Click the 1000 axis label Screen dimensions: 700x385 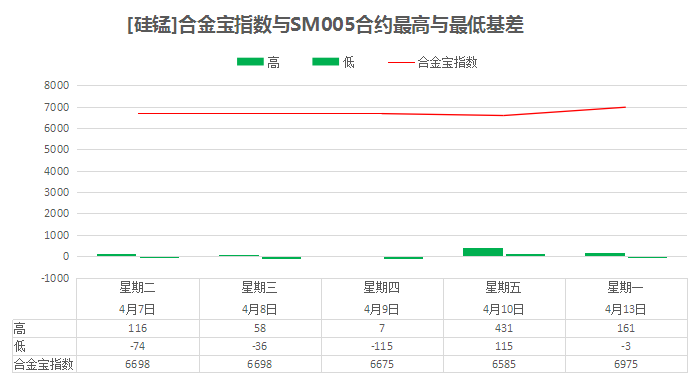coord(57,235)
